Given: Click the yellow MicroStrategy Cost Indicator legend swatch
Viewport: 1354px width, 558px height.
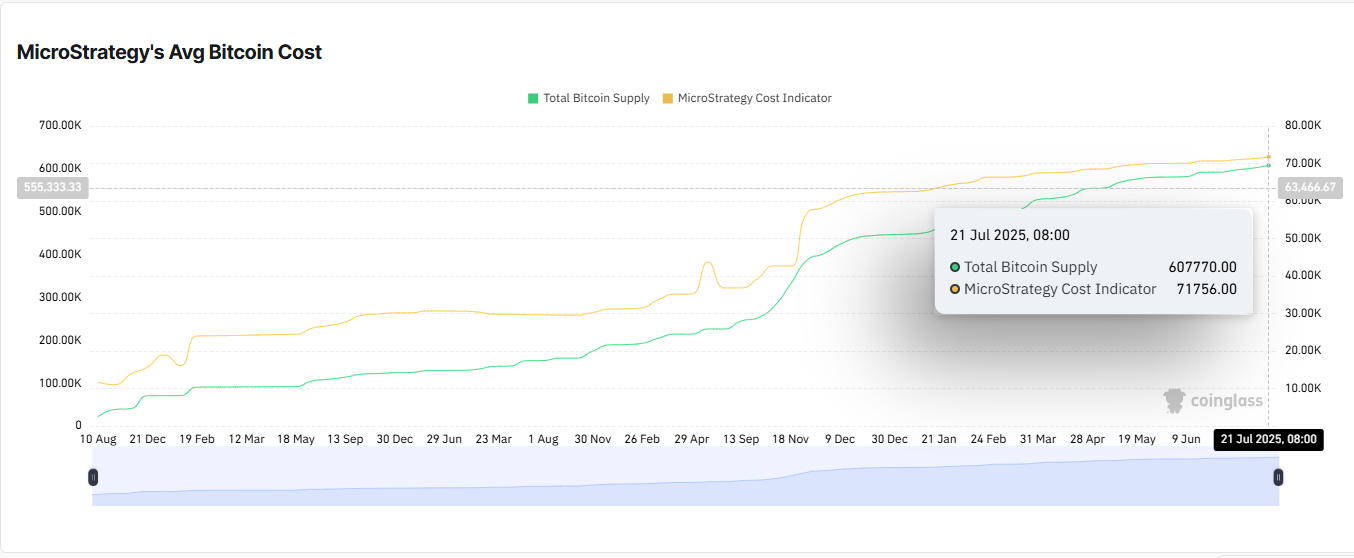Looking at the screenshot, I should click(667, 98).
